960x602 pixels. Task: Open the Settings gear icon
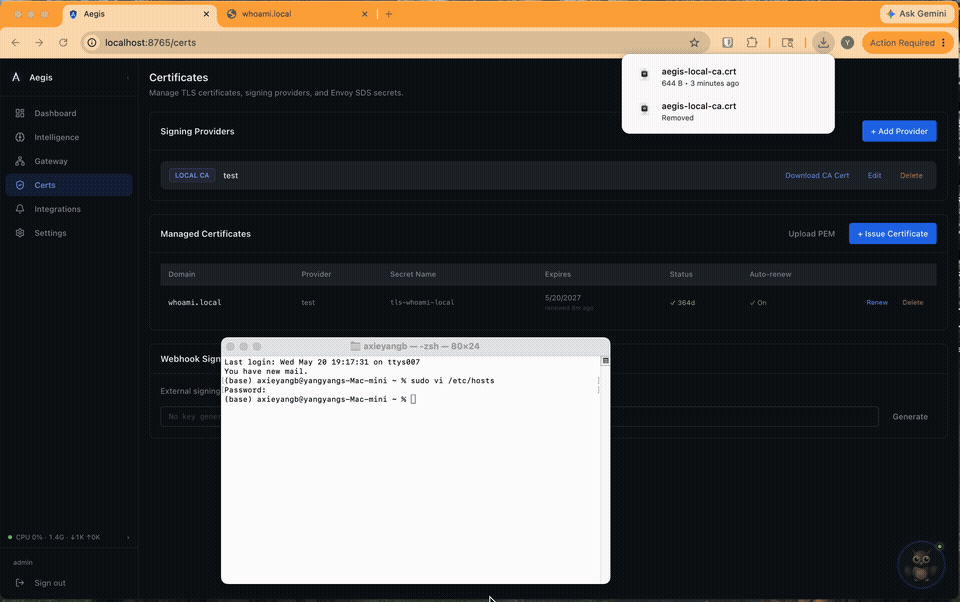(x=20, y=233)
